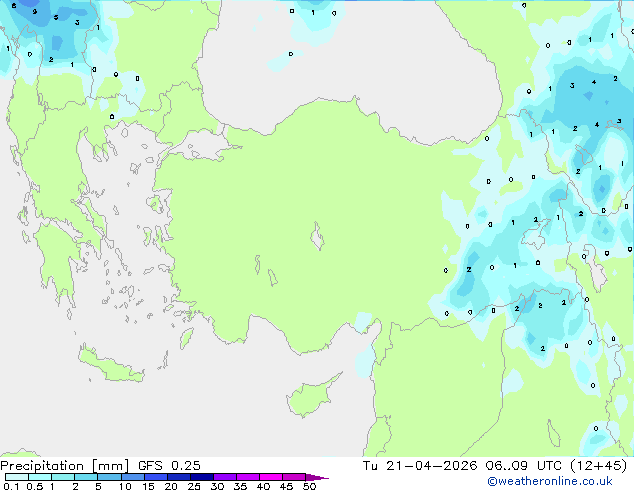This screenshot has height=490, width=634.
Task: Select the 40–45 mm magenta swatch
Action: [x=271, y=477]
